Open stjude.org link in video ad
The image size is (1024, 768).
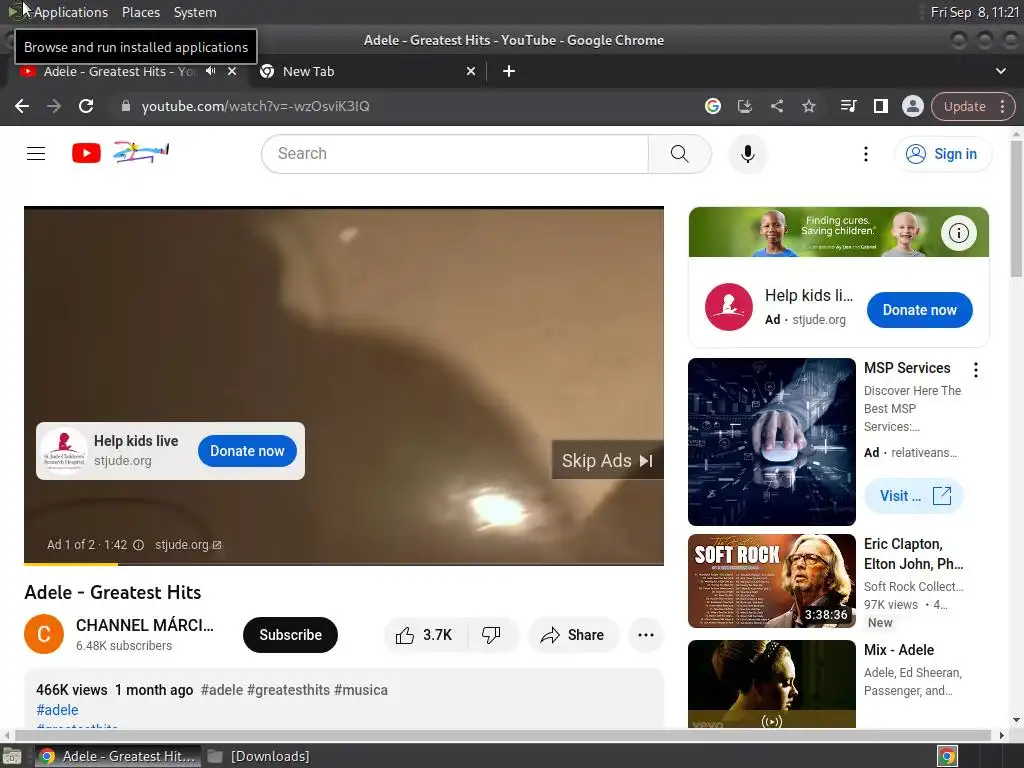(x=188, y=545)
